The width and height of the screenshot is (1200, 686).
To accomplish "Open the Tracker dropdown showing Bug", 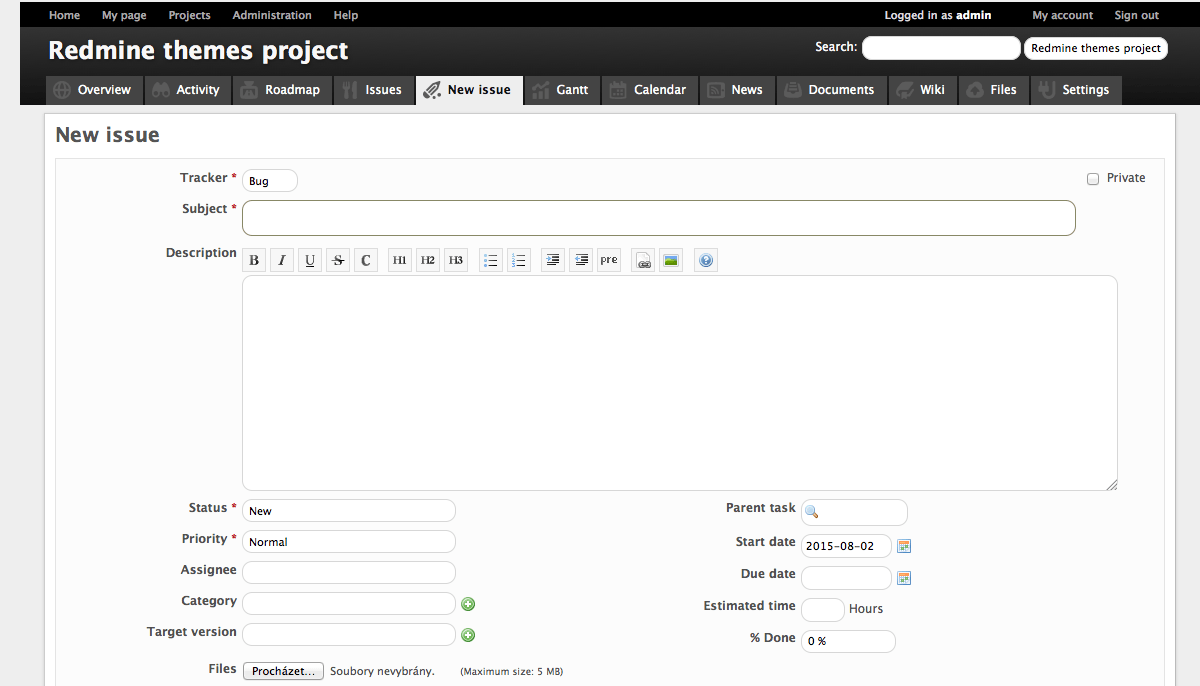I will point(270,181).
